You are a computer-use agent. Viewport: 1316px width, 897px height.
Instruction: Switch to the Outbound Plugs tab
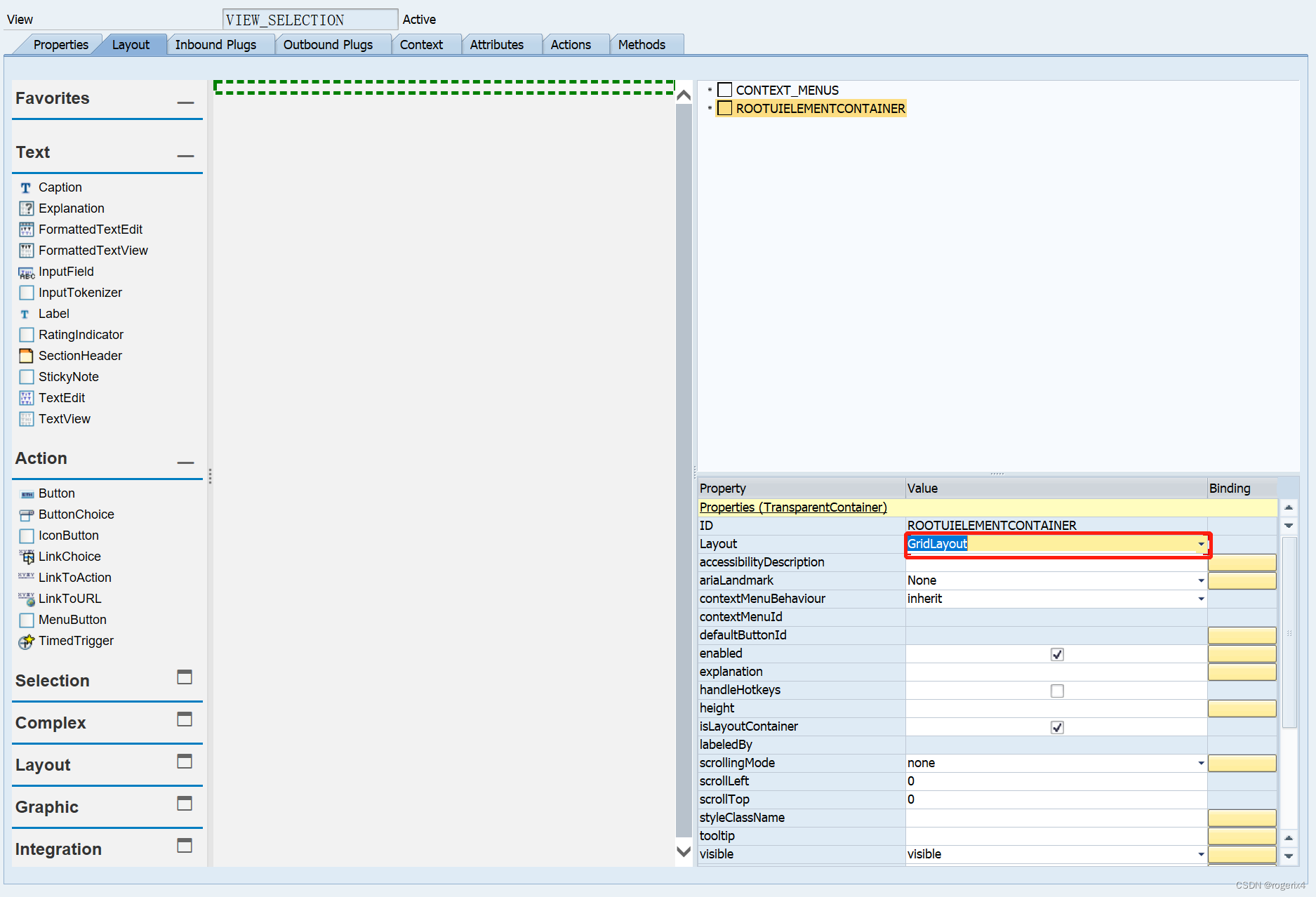(328, 44)
